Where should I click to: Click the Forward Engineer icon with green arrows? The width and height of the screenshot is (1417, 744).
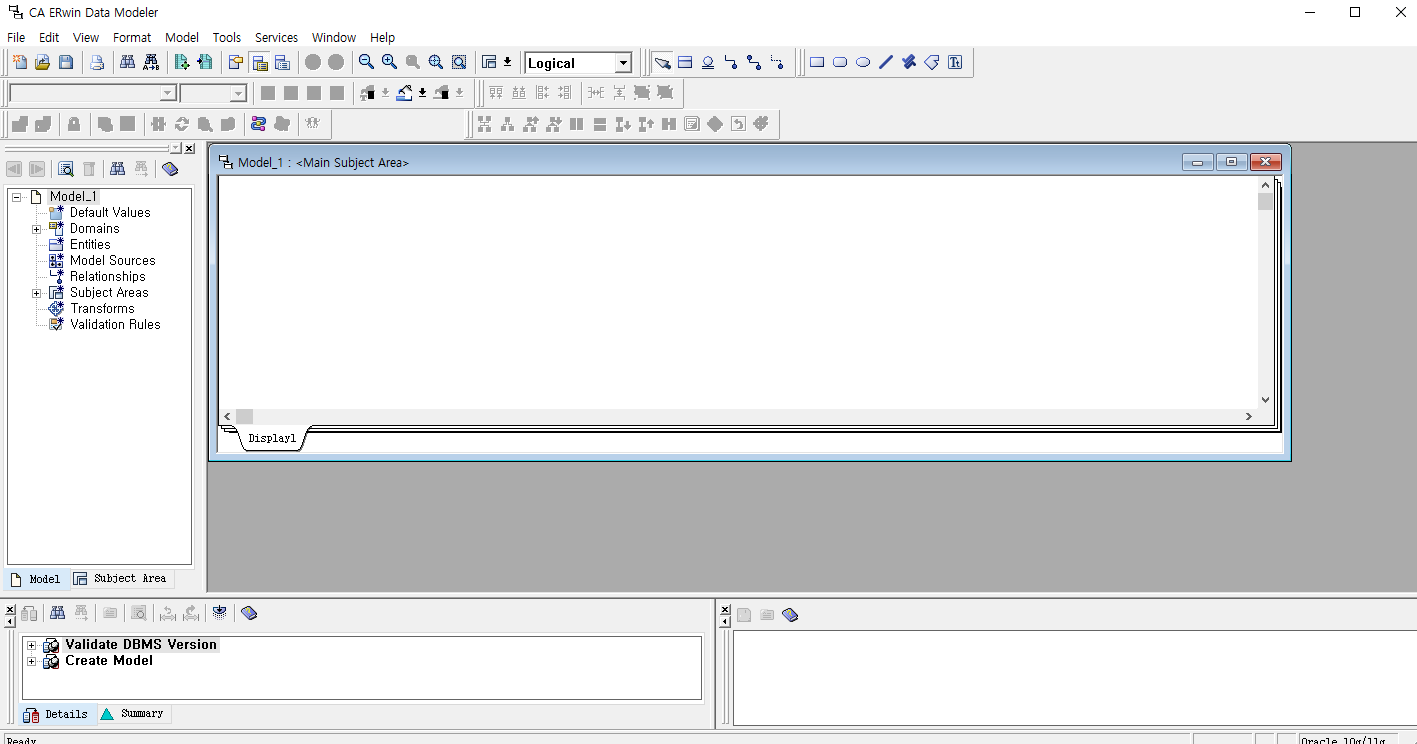point(182,63)
